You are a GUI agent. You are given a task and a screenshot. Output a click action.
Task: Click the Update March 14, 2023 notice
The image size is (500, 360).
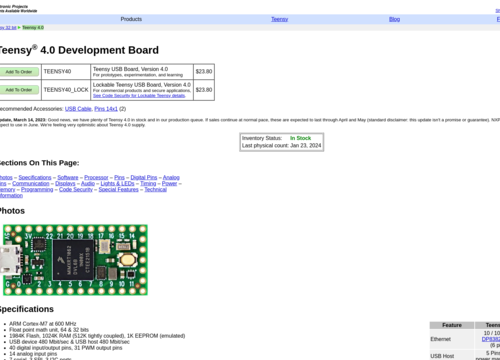click(x=250, y=122)
